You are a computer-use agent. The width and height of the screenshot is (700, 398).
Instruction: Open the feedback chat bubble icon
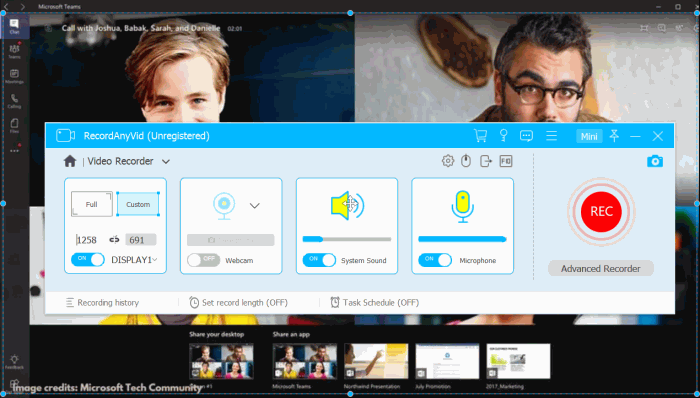527,136
